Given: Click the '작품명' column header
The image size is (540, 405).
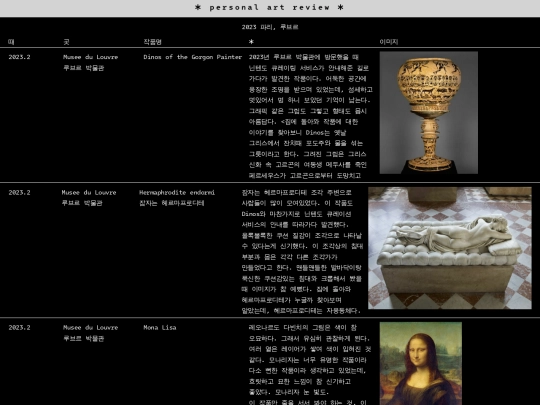Looking at the screenshot, I should pyautogui.click(x=152, y=42).
